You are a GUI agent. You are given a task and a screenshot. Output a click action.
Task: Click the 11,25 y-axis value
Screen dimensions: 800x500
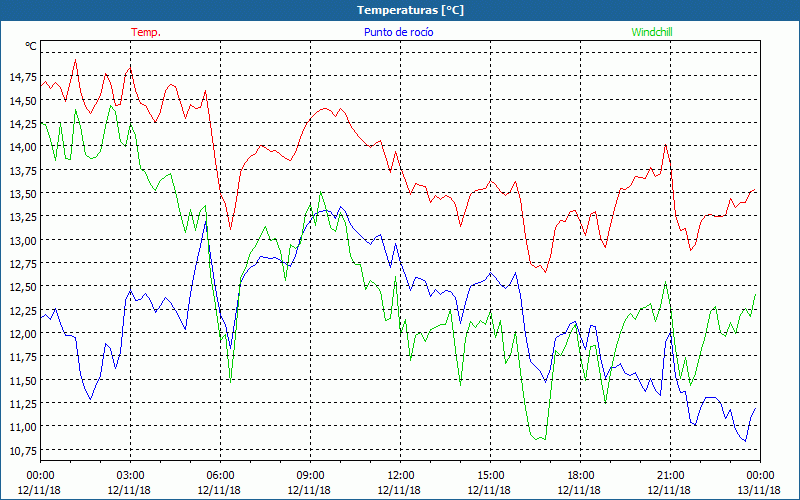tap(23, 403)
